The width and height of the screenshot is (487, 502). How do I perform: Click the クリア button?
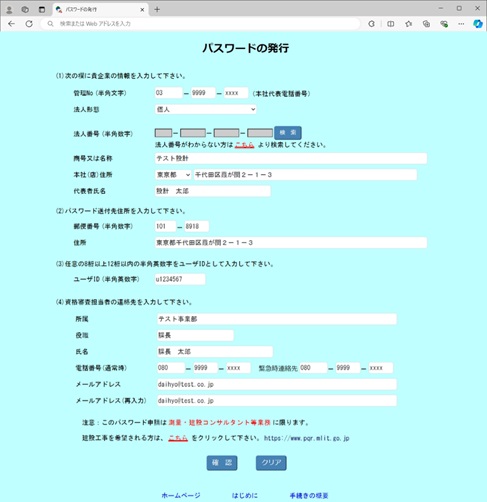(x=271, y=463)
